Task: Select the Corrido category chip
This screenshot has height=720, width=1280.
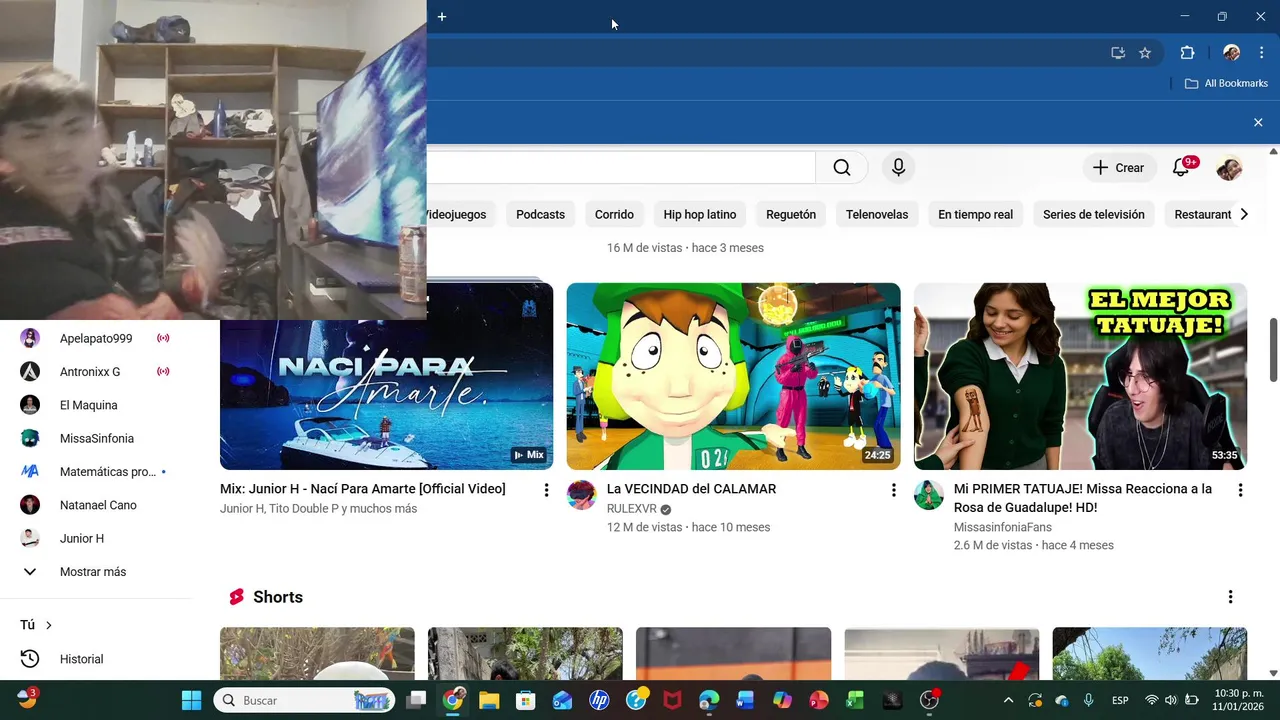Action: pos(614,214)
